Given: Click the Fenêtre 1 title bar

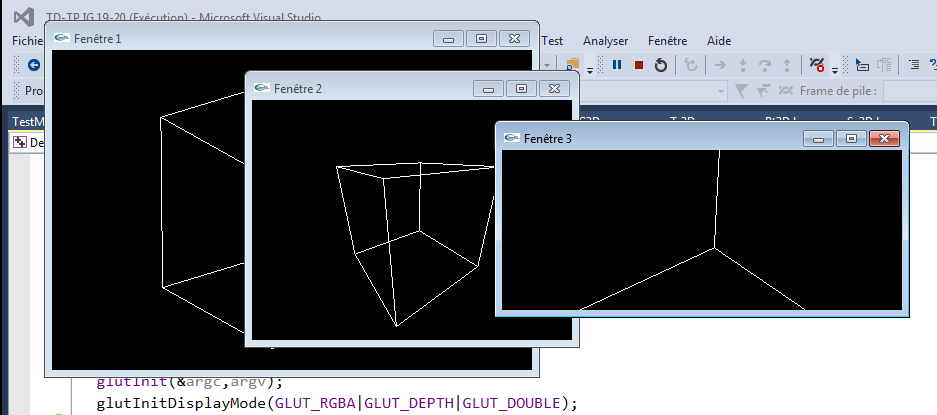Looking at the screenshot, I should point(250,38).
